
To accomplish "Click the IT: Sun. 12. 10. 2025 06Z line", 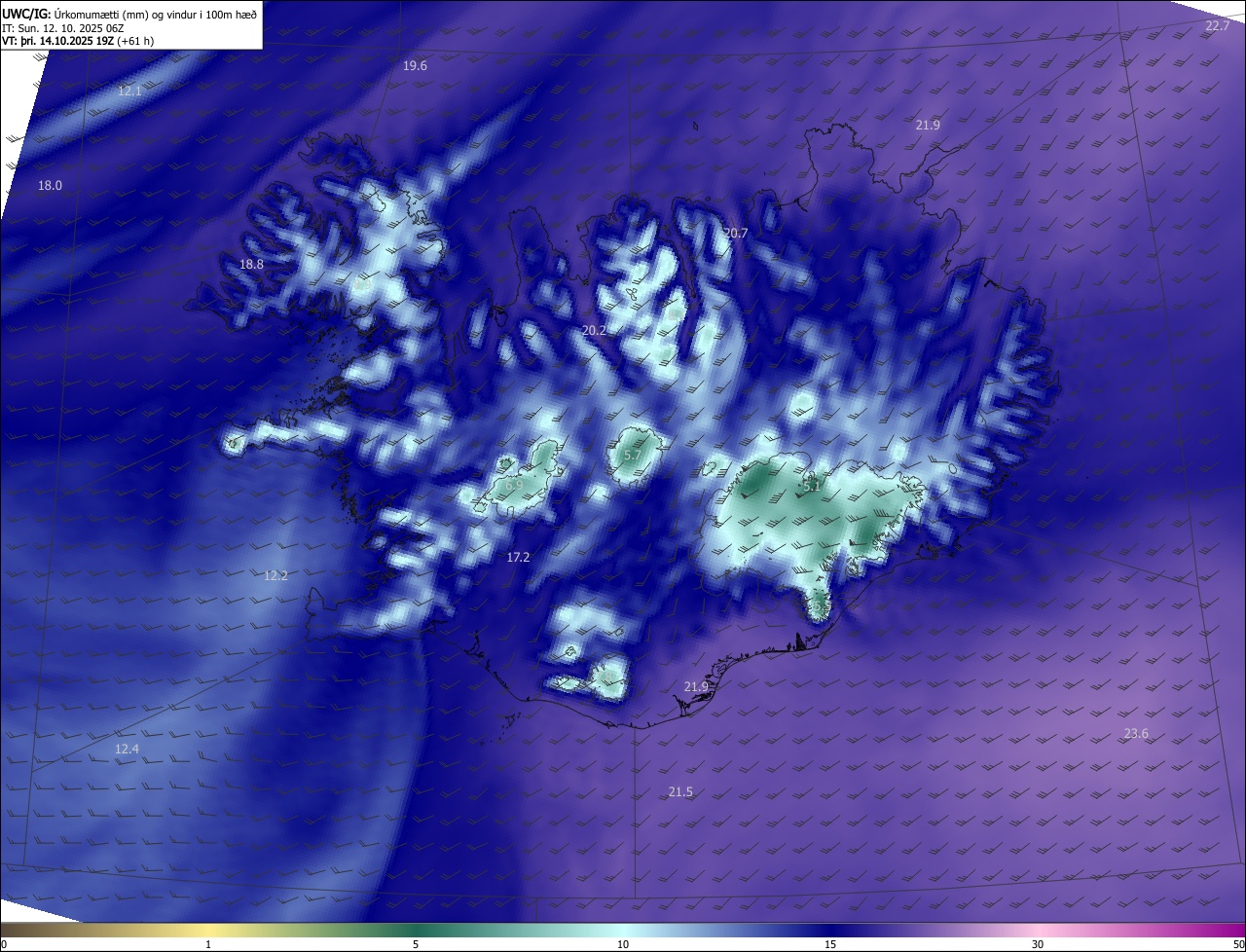I will point(62,27).
